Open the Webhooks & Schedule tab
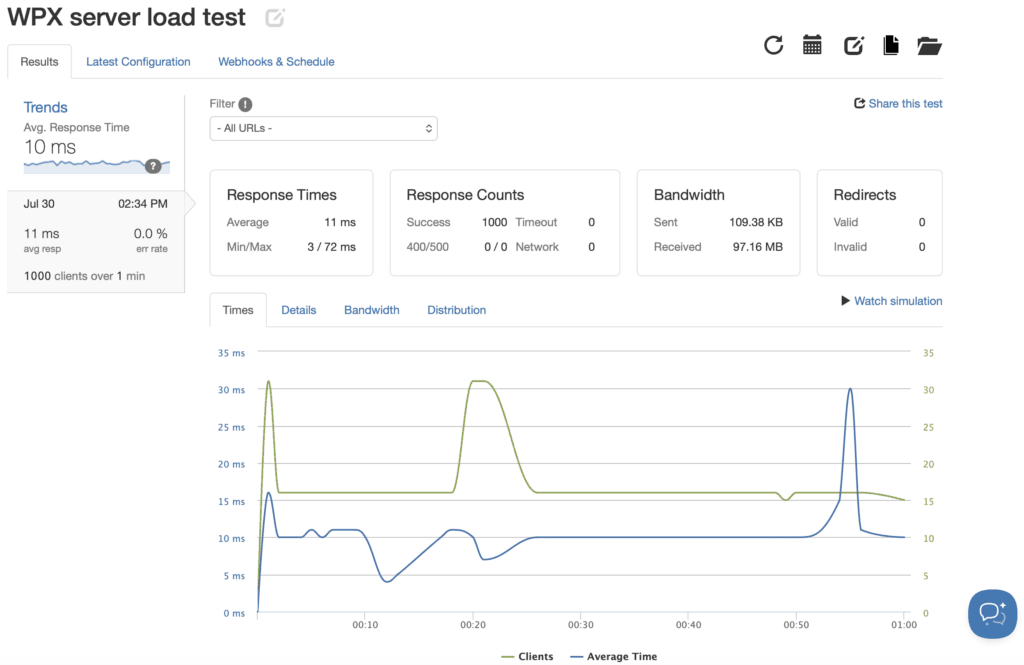Image resolution: width=1024 pixels, height=665 pixels. [x=276, y=61]
